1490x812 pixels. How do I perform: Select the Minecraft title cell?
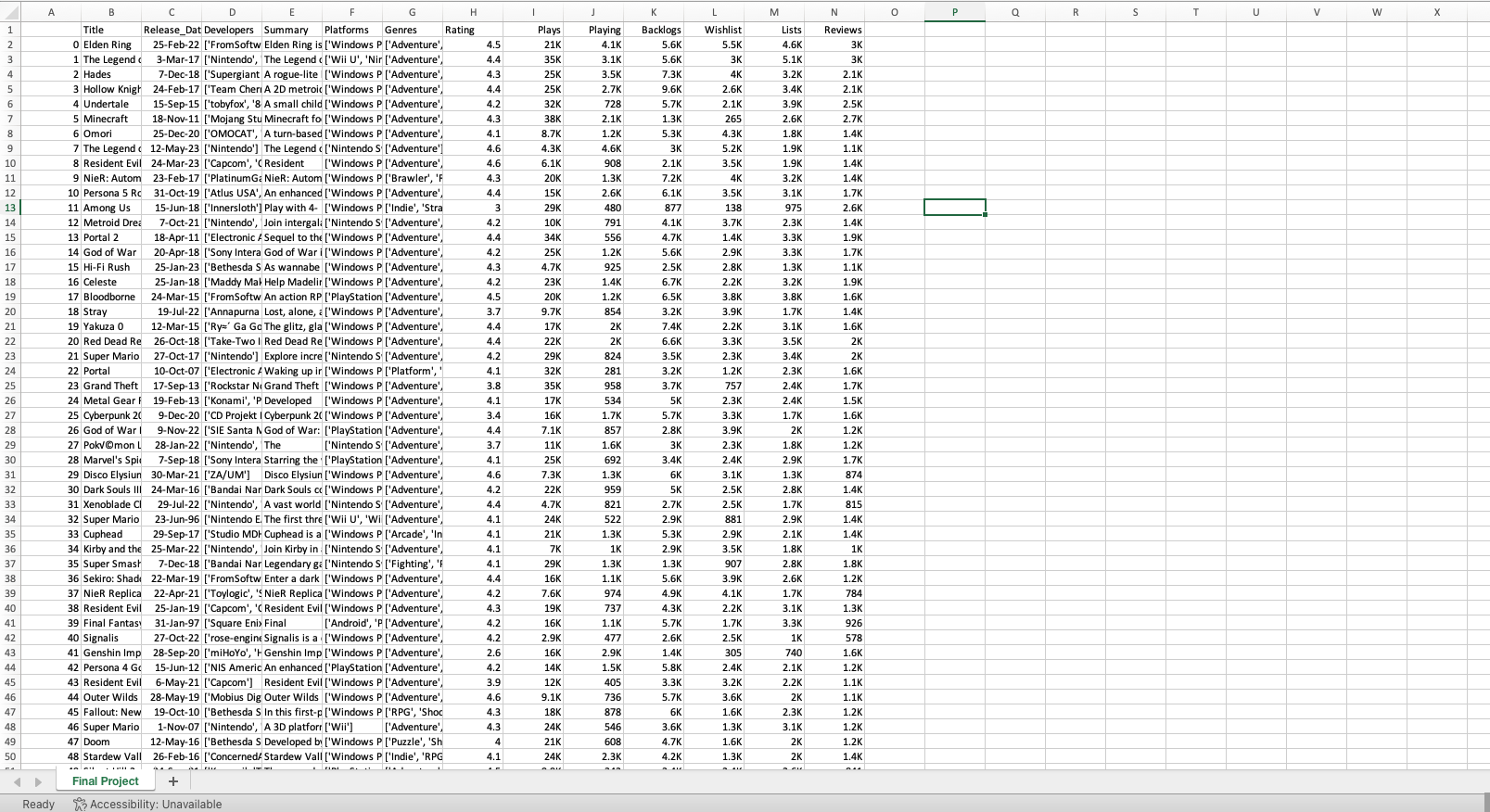point(111,119)
